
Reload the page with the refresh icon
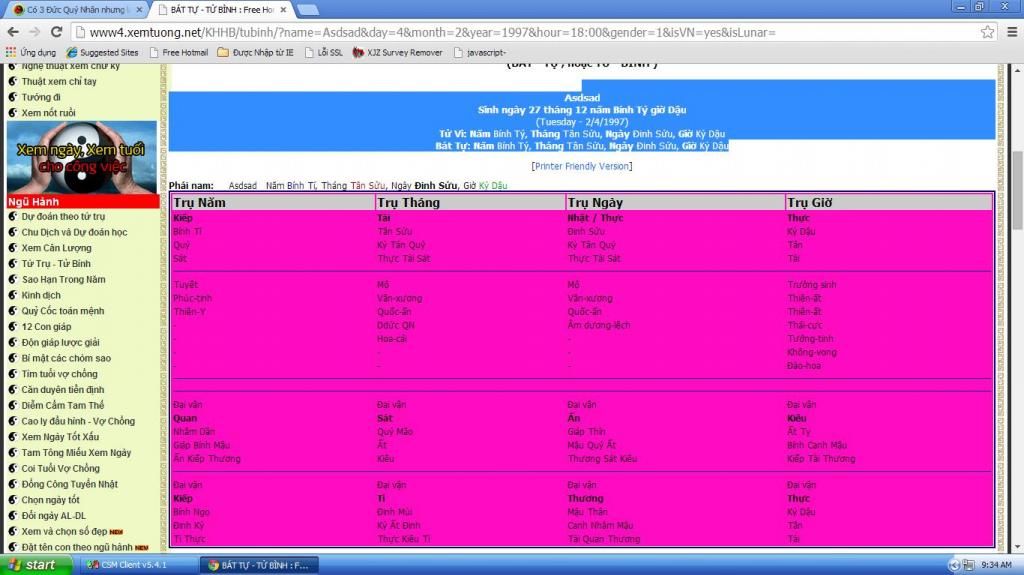(x=57, y=32)
